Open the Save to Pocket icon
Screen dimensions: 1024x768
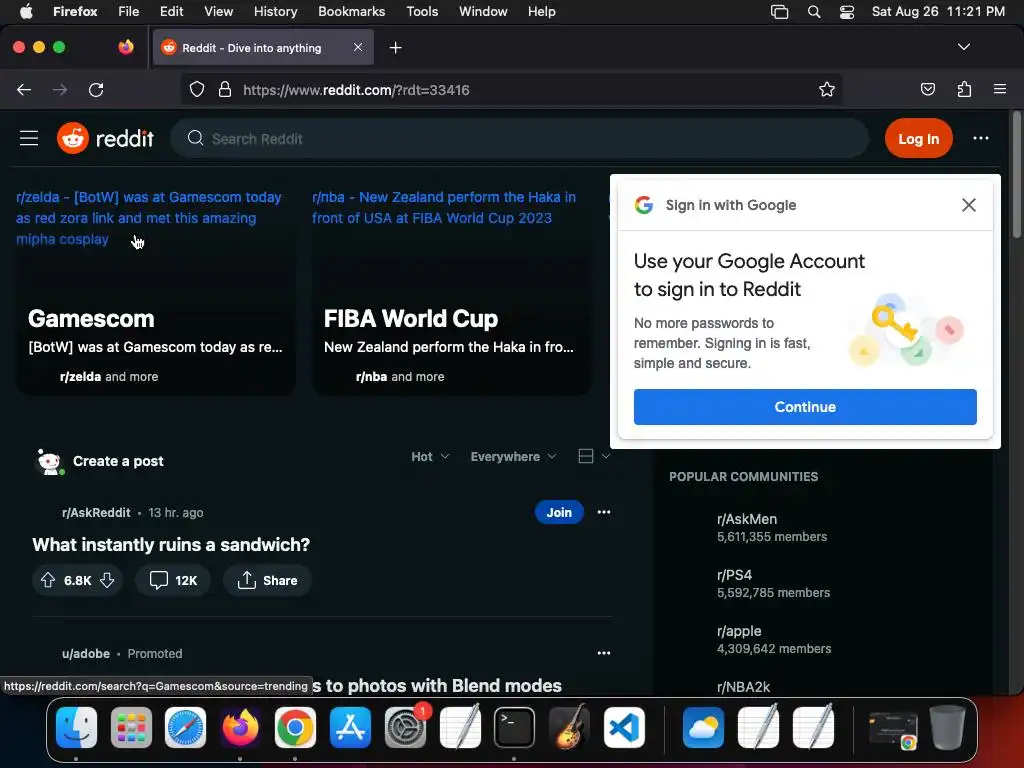927,89
